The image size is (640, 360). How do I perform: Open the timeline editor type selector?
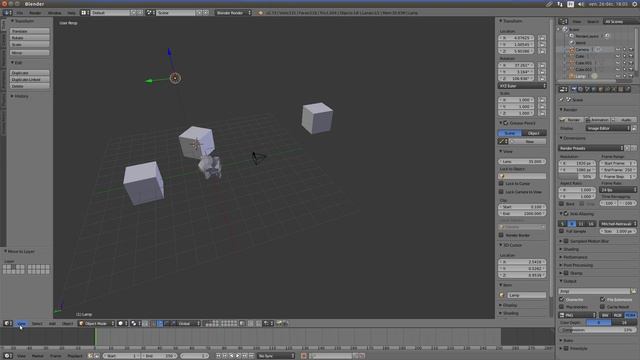(x=8, y=356)
